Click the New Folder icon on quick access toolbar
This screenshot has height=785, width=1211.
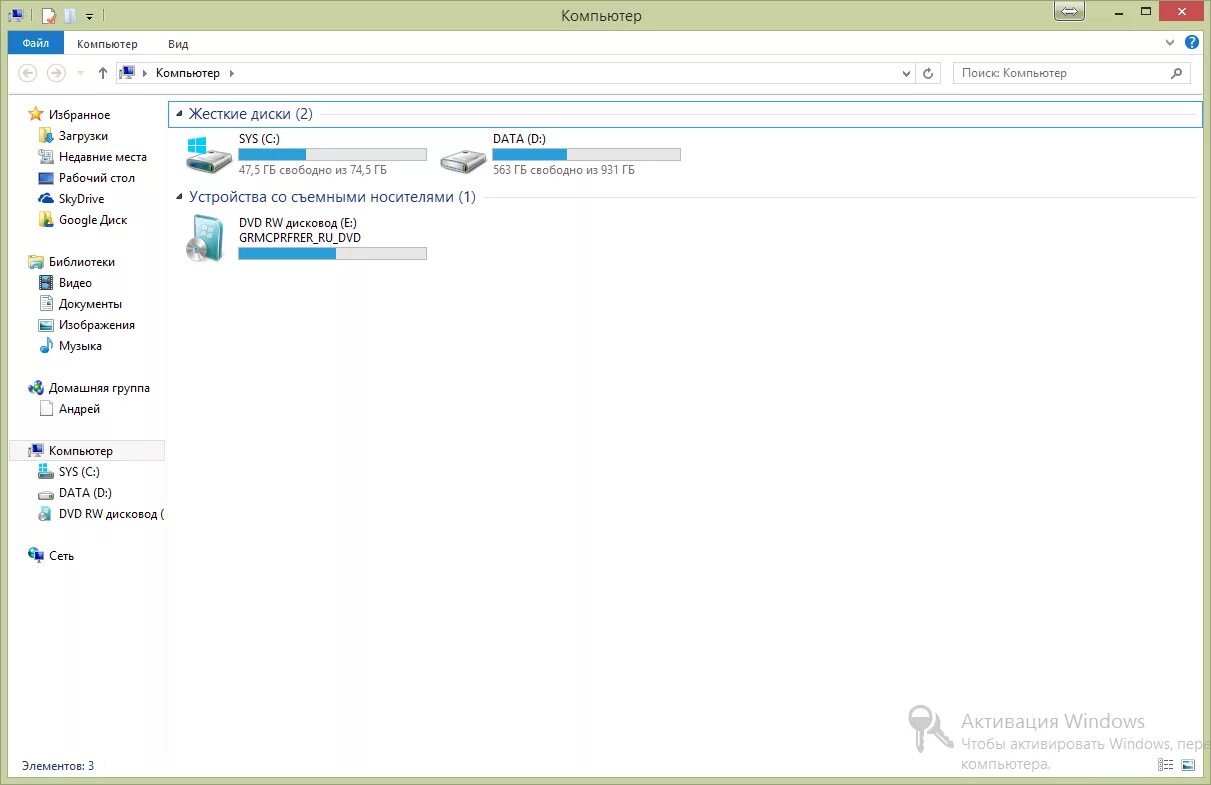point(70,15)
